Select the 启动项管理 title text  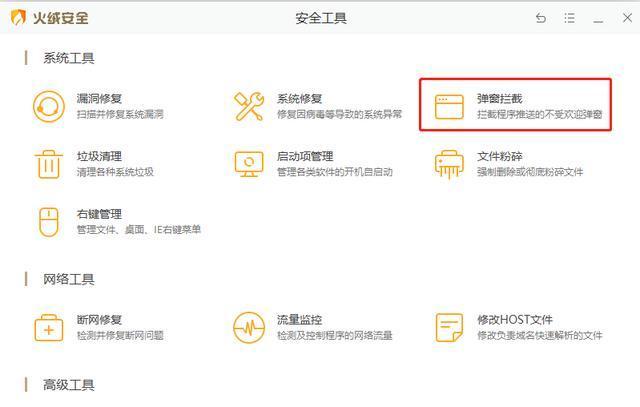pyautogui.click(x=305, y=156)
